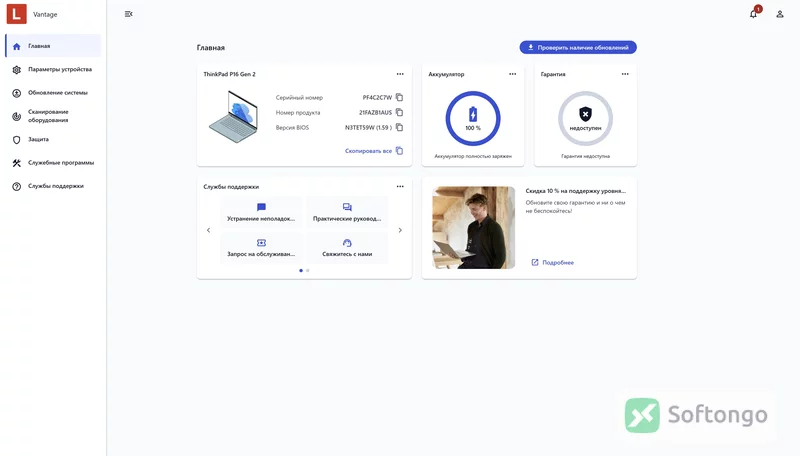Go to Обновление системы section
The height and width of the screenshot is (456, 800).
pyautogui.click(x=53, y=93)
